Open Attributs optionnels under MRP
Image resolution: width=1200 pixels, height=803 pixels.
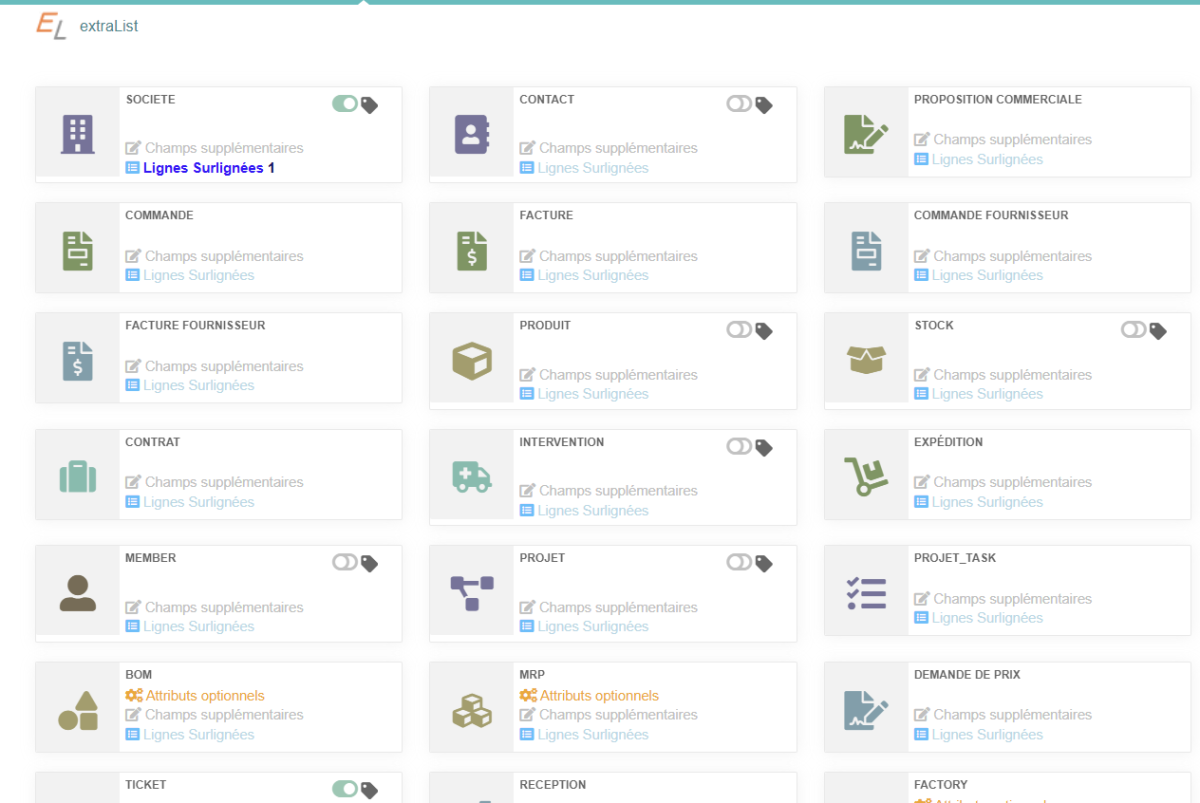coord(598,695)
